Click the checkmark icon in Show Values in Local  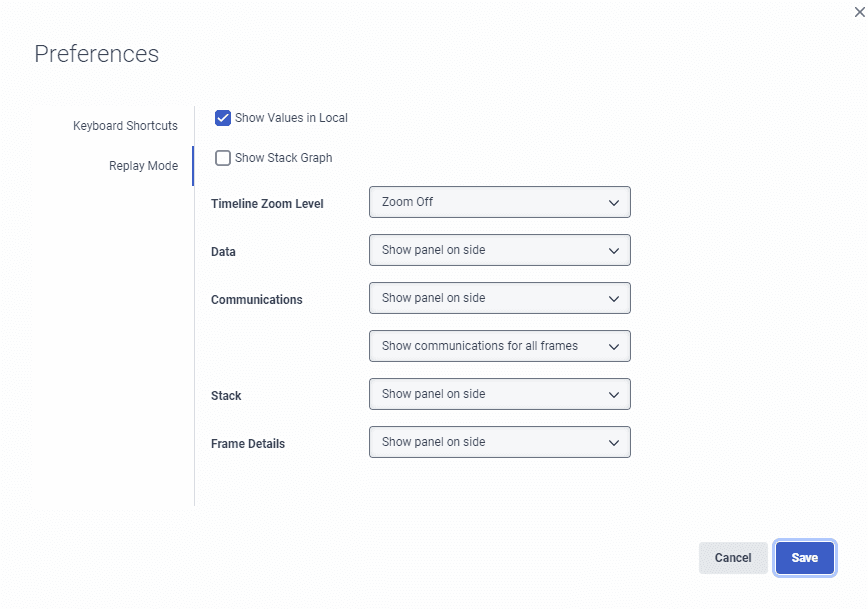point(222,117)
